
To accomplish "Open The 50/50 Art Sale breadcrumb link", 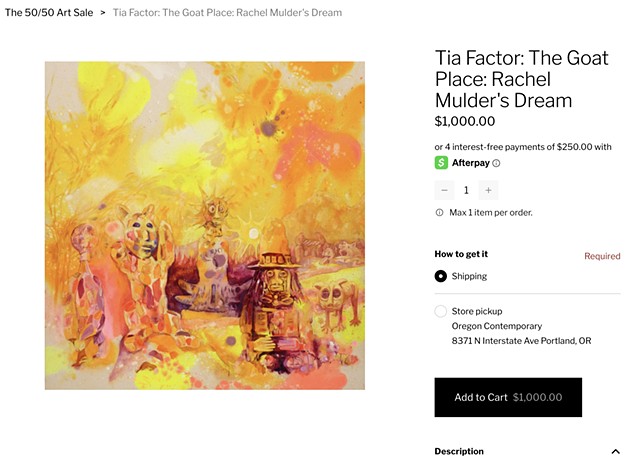I will [x=49, y=13].
